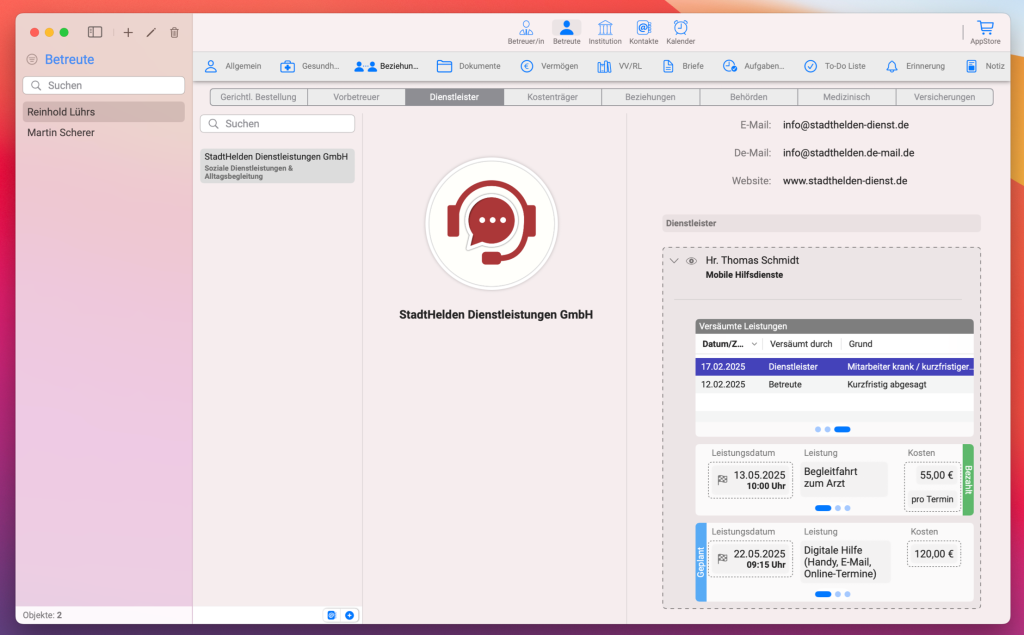Click the e-mail address info@stadthelden-dienst.de

[x=846, y=125]
